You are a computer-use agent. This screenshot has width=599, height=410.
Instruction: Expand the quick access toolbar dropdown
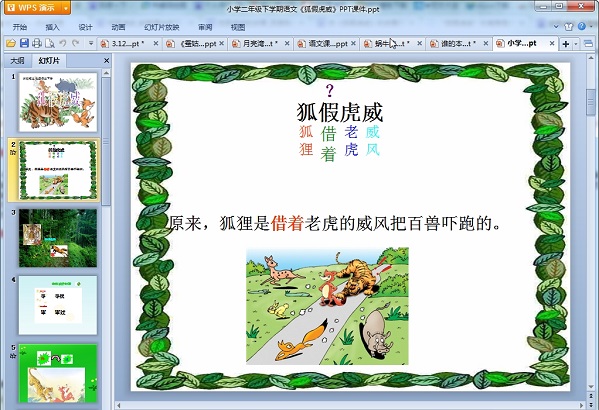click(x=91, y=43)
